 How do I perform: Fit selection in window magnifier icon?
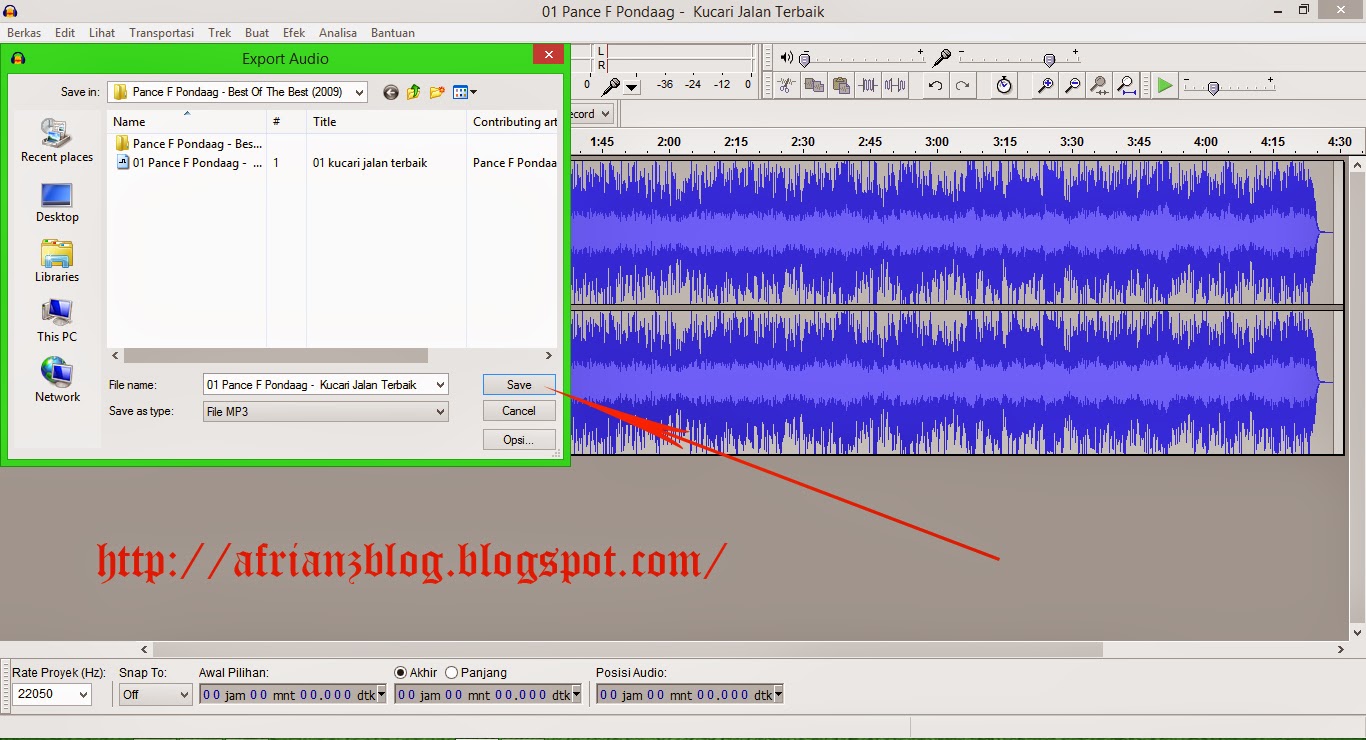tap(1099, 86)
